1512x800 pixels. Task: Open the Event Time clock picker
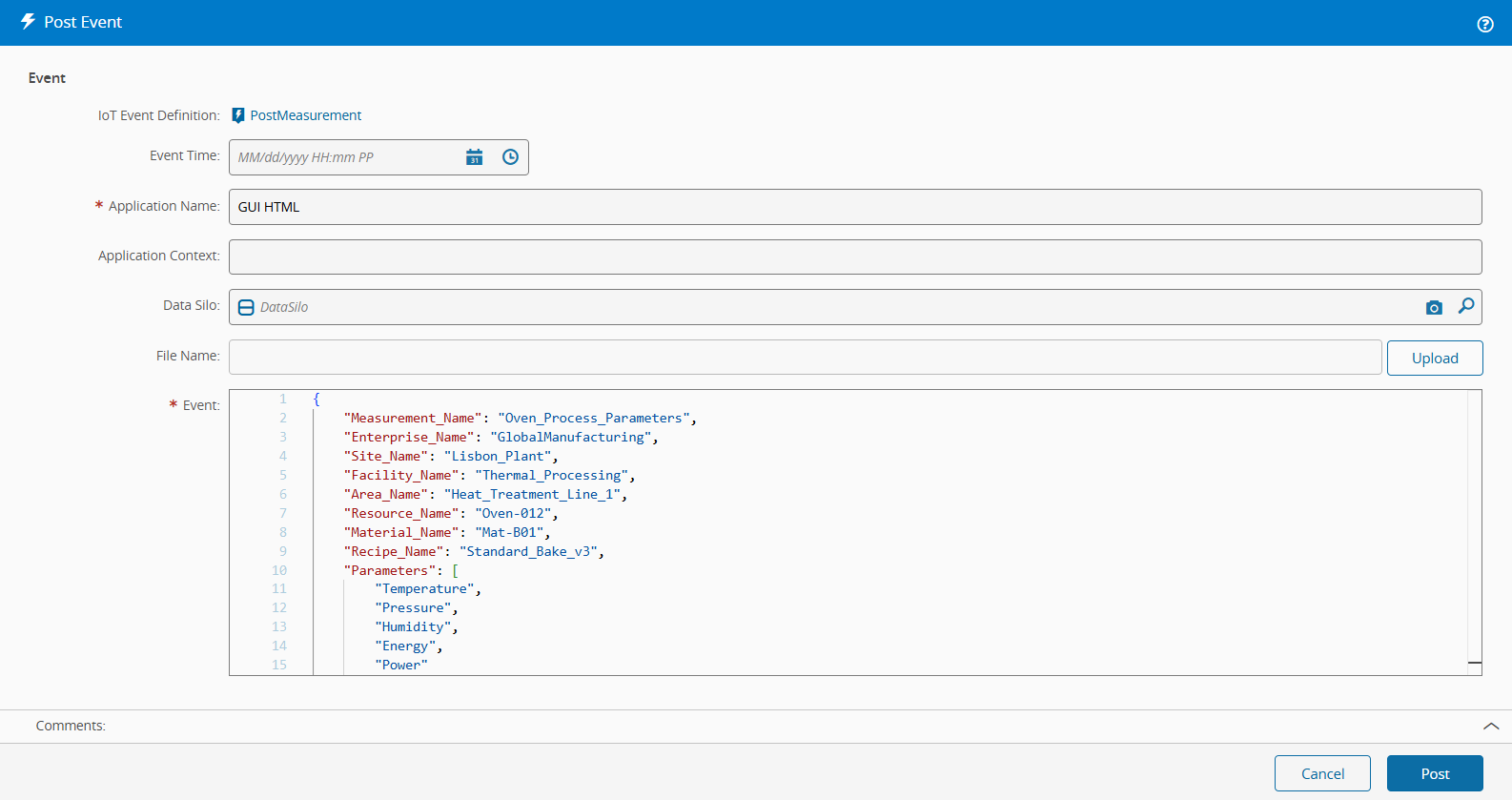pyautogui.click(x=510, y=157)
